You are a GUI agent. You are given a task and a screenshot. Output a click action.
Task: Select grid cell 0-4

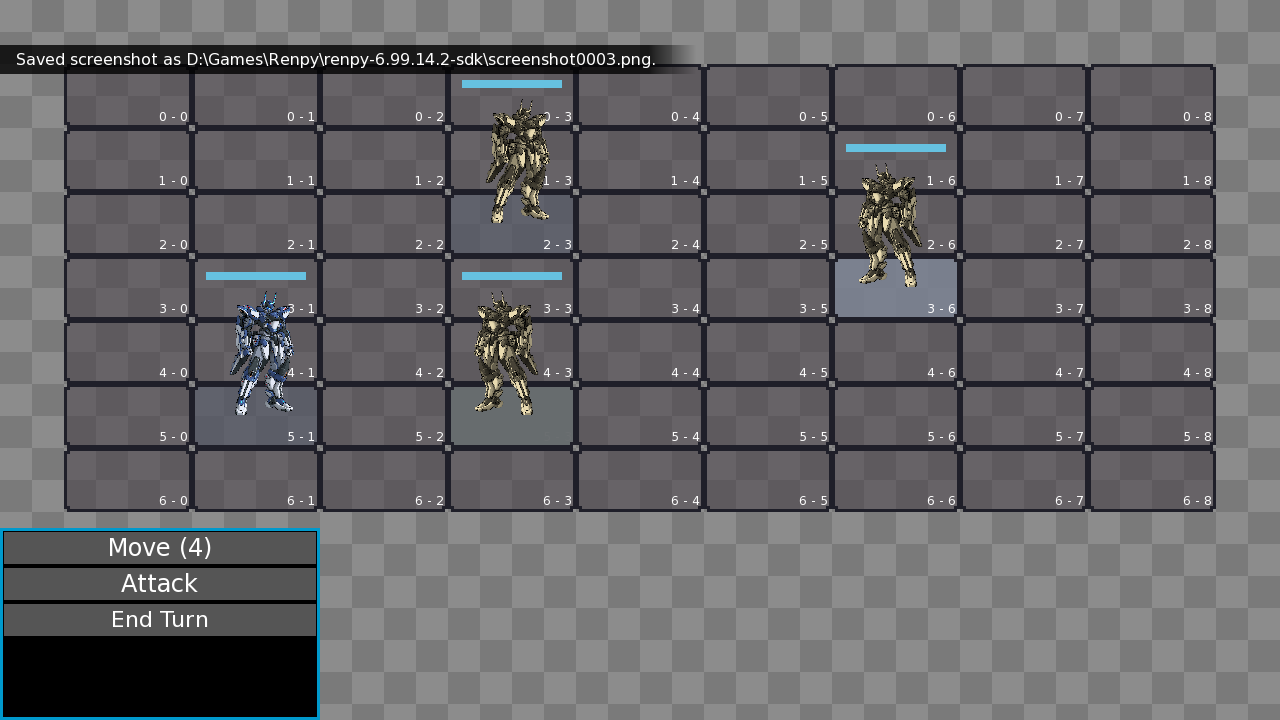[x=640, y=96]
